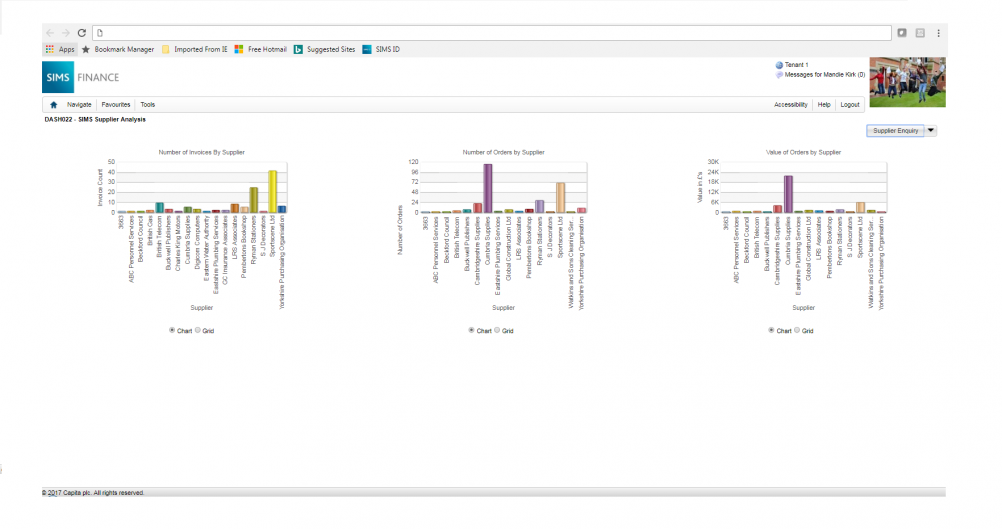Click the messages speech bubble icon

779,75
